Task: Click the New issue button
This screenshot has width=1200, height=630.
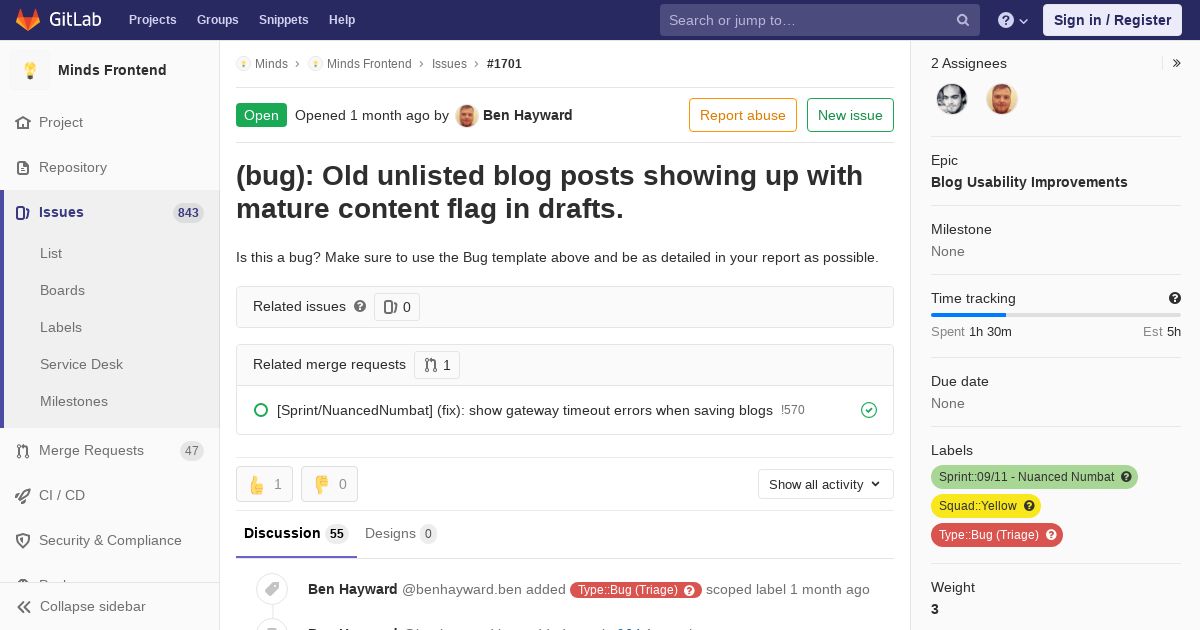Action: [850, 115]
